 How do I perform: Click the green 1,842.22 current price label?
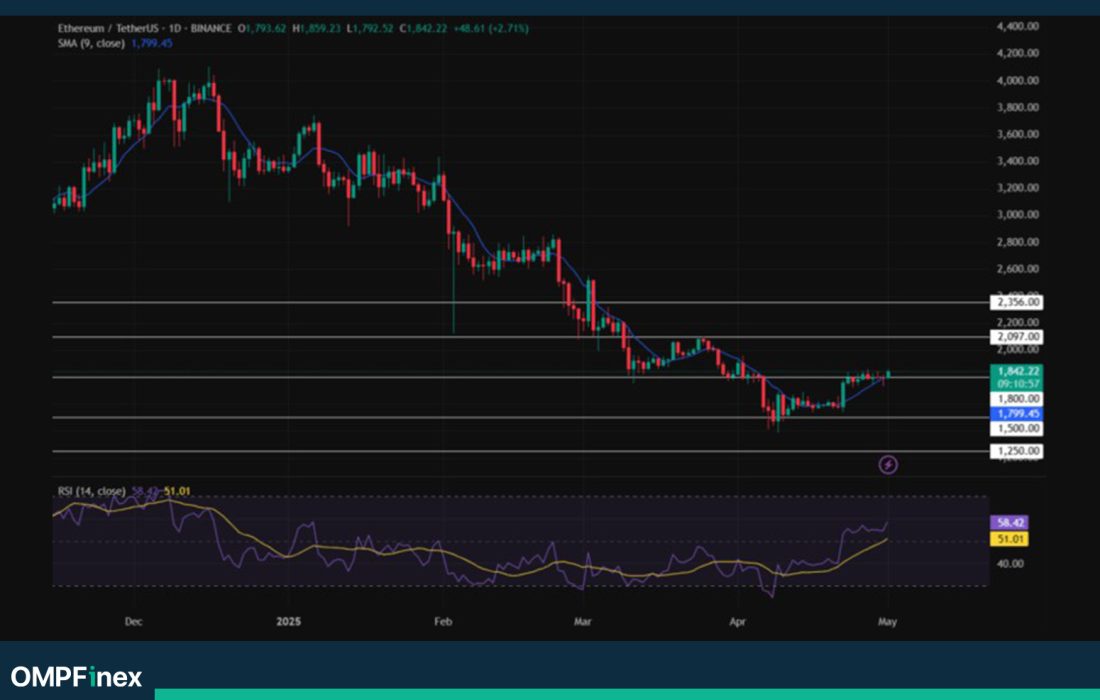click(x=1016, y=371)
